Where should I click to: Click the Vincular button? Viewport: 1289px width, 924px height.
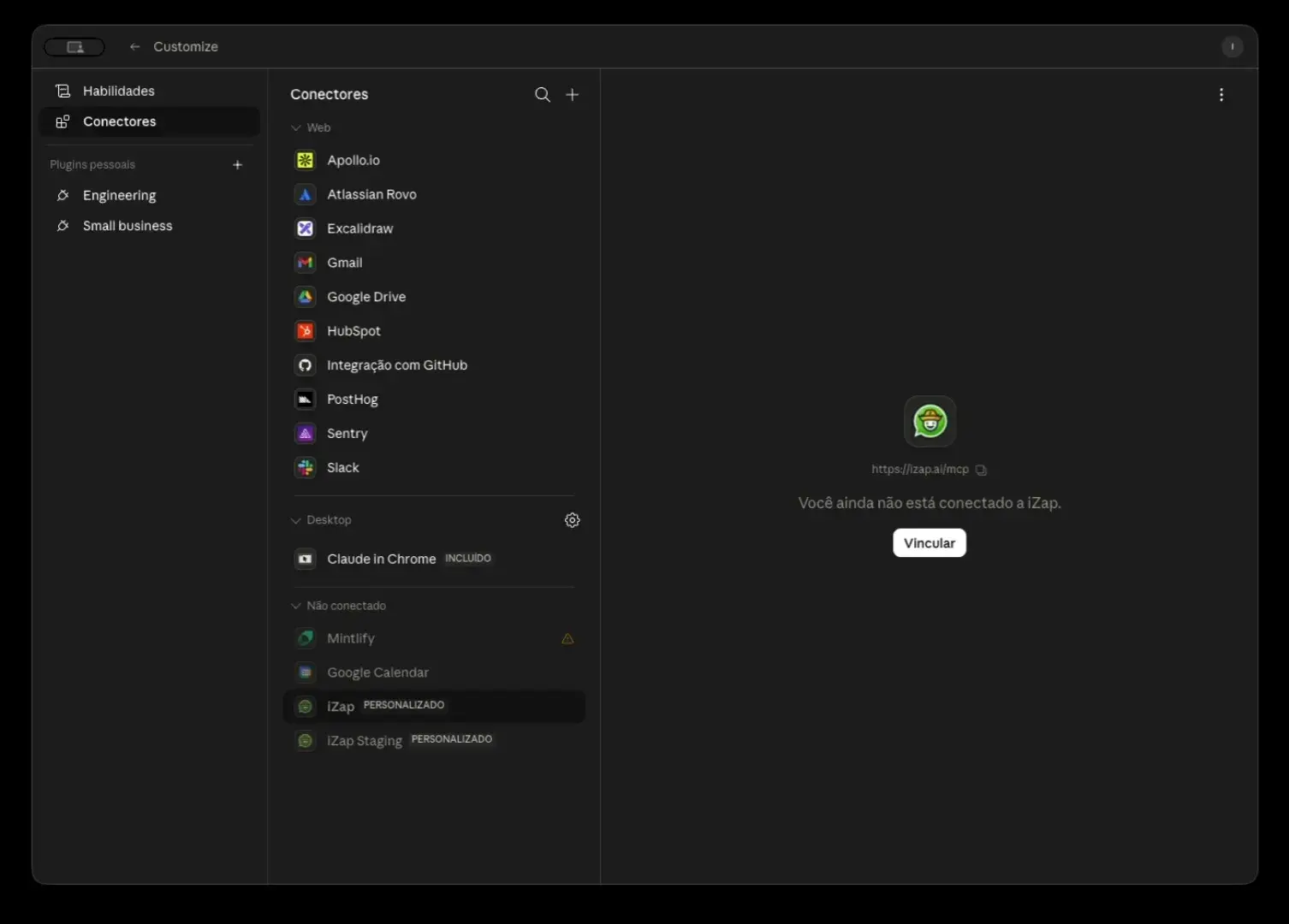[930, 543]
